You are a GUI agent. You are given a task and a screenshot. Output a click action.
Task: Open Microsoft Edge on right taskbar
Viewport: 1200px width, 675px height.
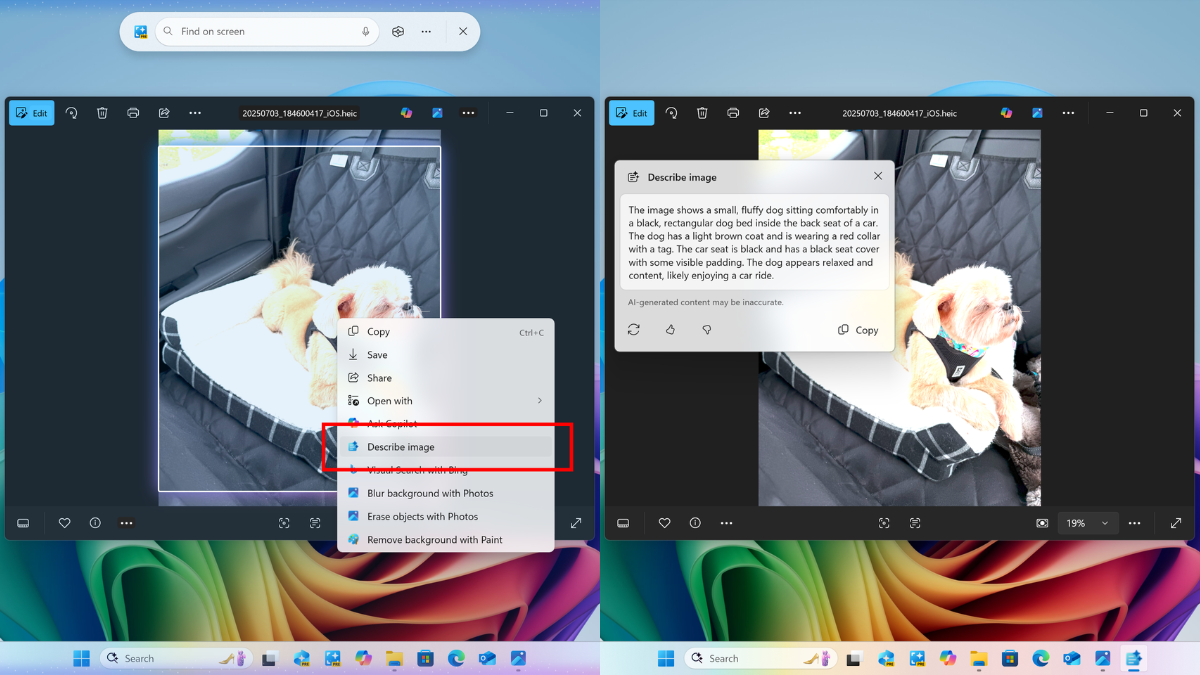(1041, 658)
